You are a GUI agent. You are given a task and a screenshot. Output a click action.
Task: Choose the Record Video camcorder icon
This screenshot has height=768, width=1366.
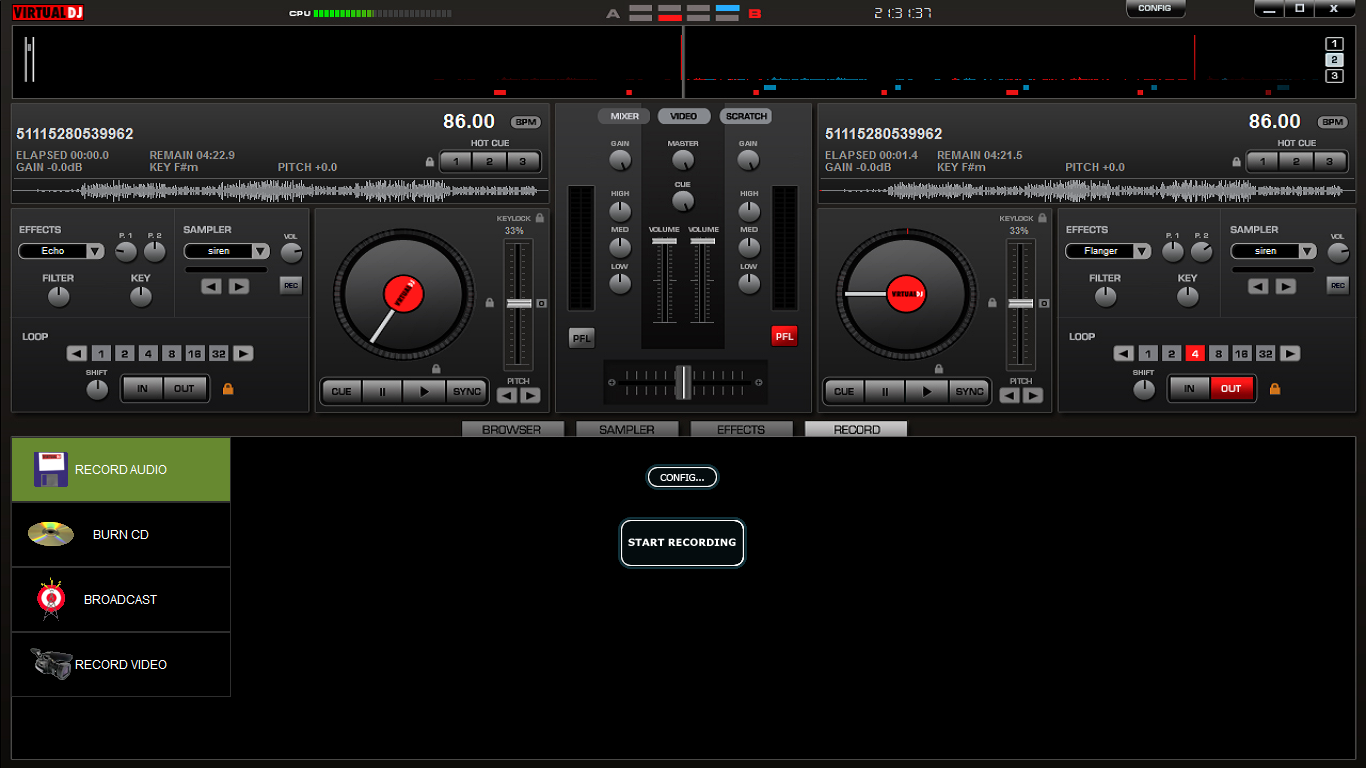point(51,664)
